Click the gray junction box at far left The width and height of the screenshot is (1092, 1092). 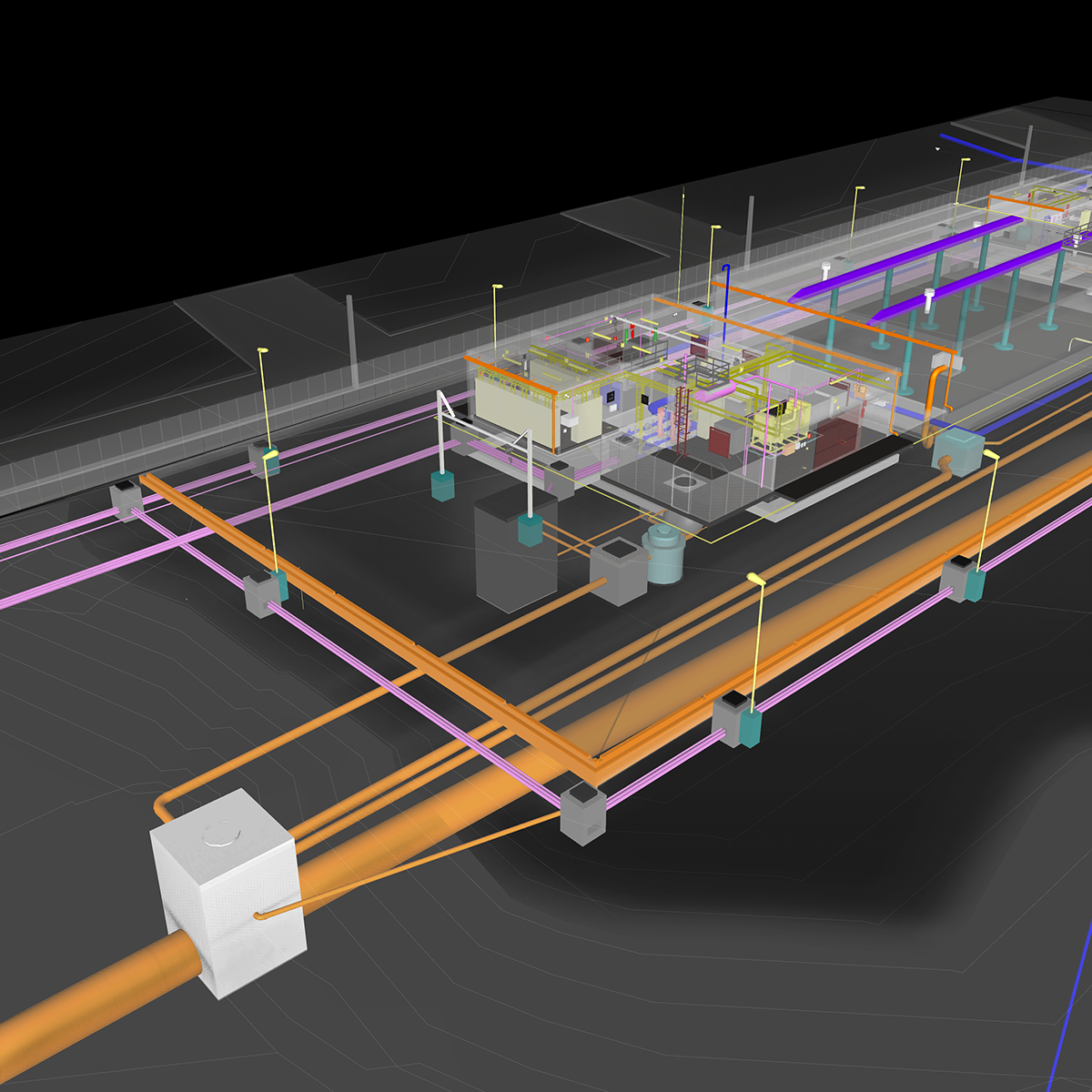[x=126, y=500]
